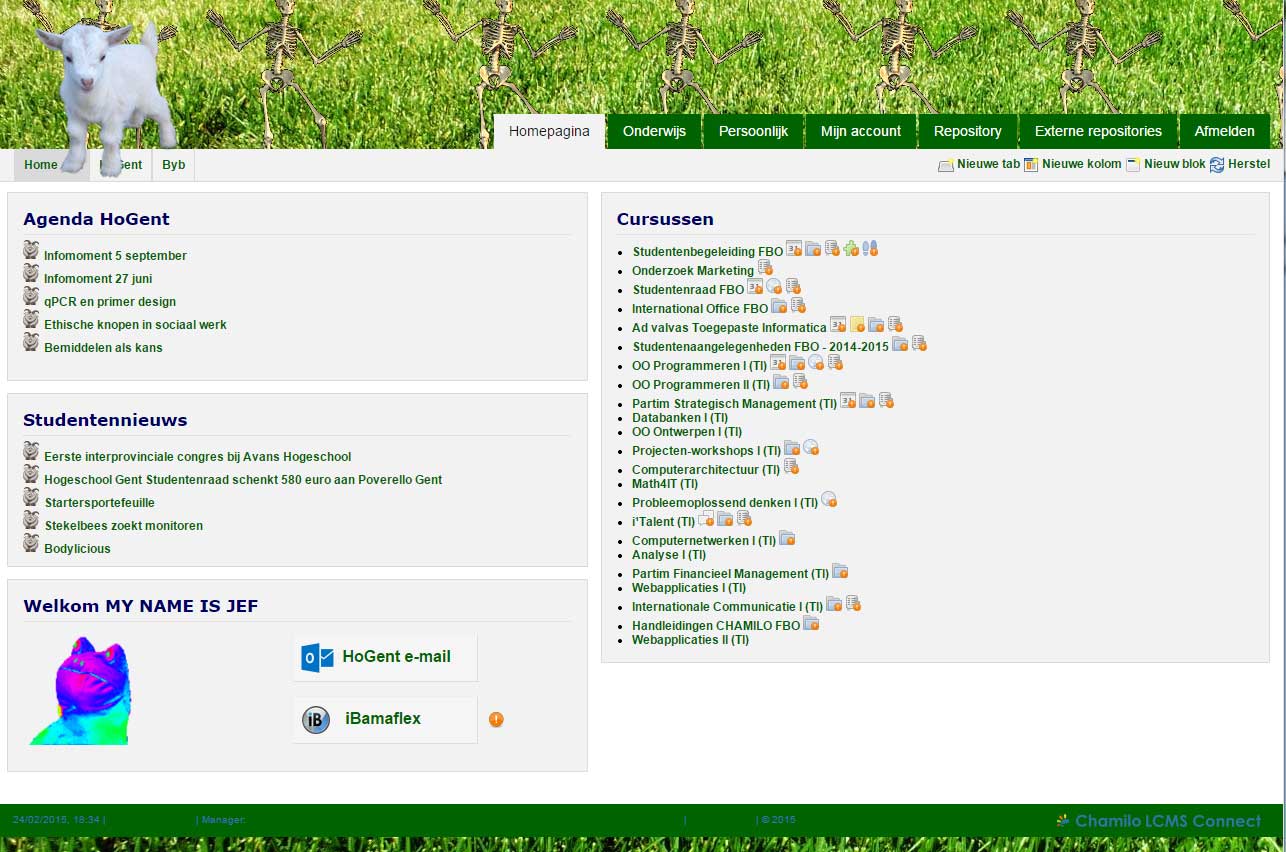This screenshot has height=852, width=1286.
Task: Click Herstel to reset the homepage
Action: click(1240, 164)
